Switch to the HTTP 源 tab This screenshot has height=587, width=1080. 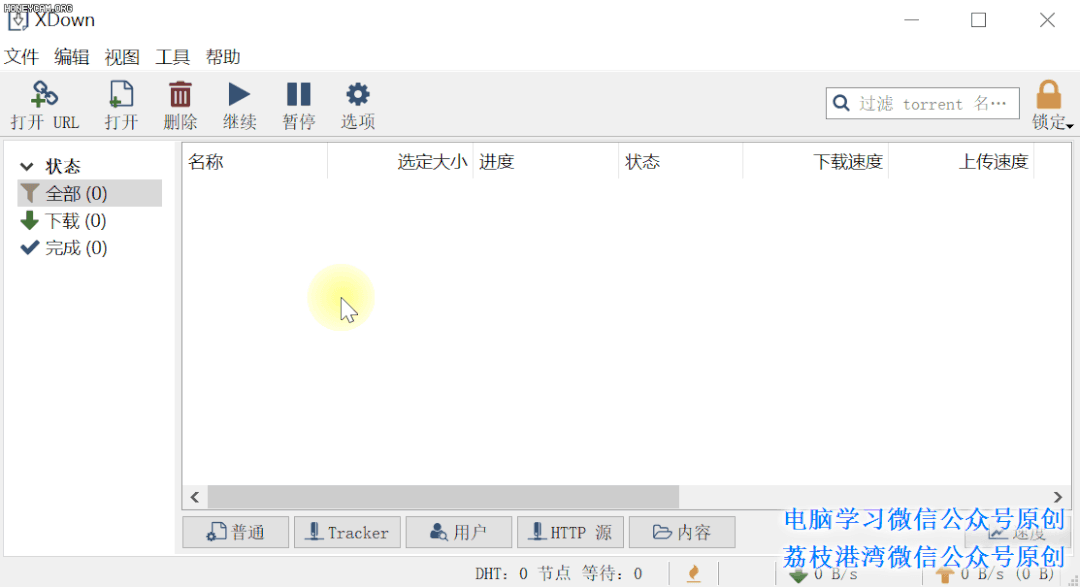(570, 532)
